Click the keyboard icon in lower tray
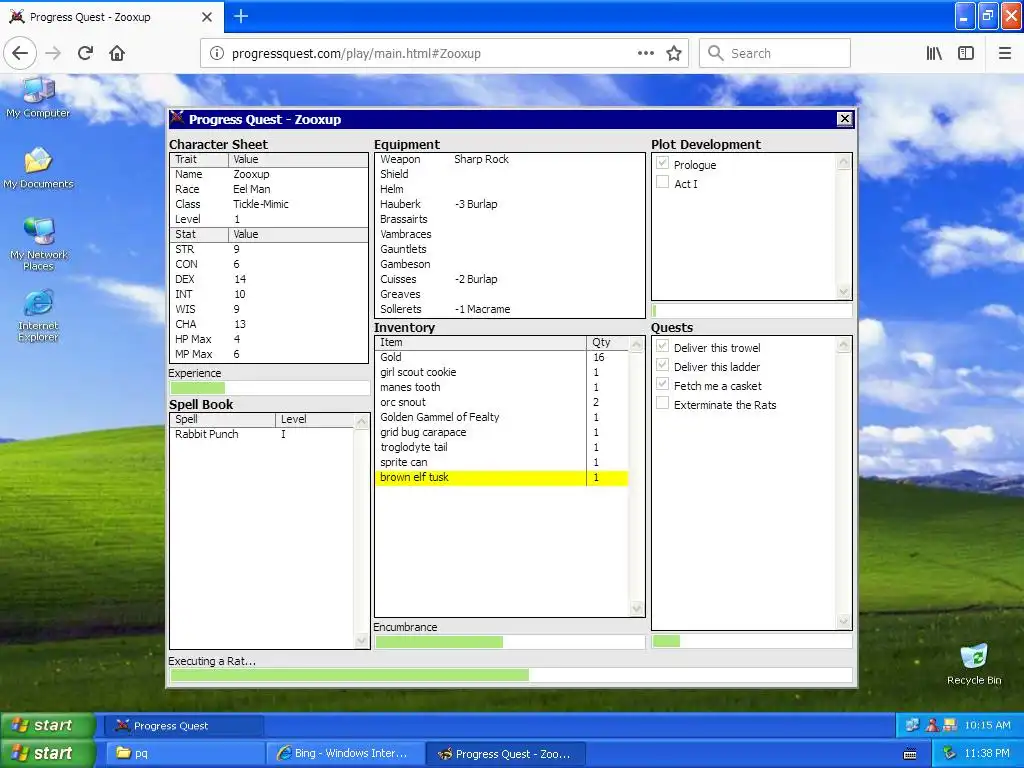This screenshot has width=1024, height=768. point(910,754)
